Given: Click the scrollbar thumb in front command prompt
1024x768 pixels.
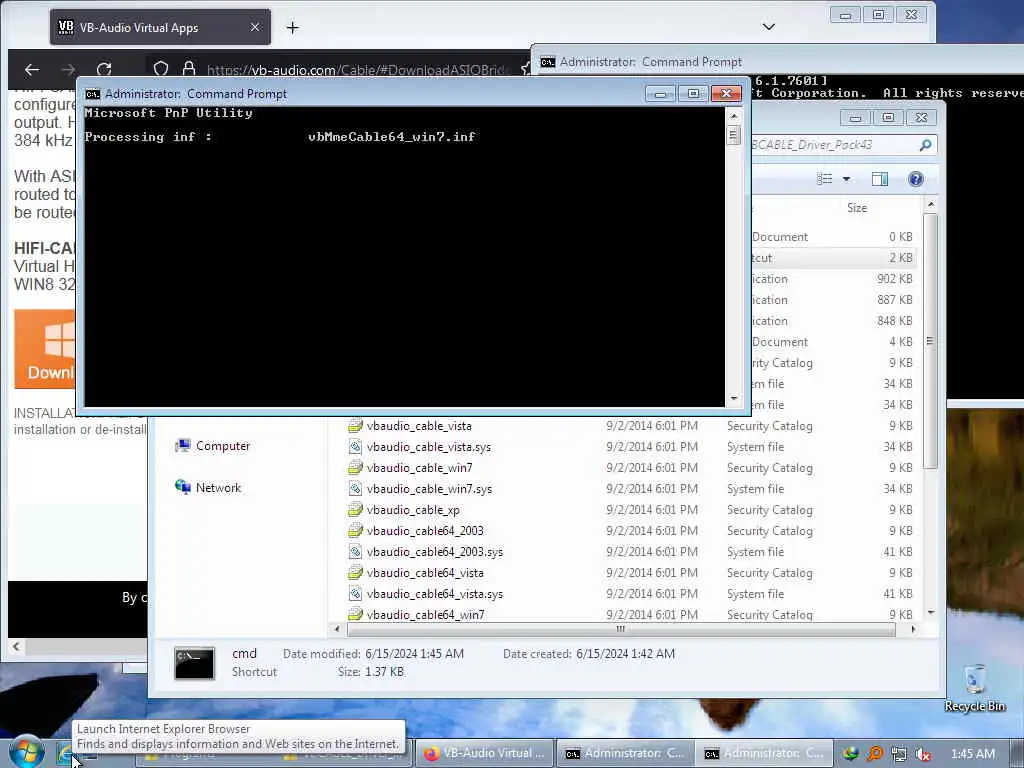Looking at the screenshot, I should coord(734,135).
